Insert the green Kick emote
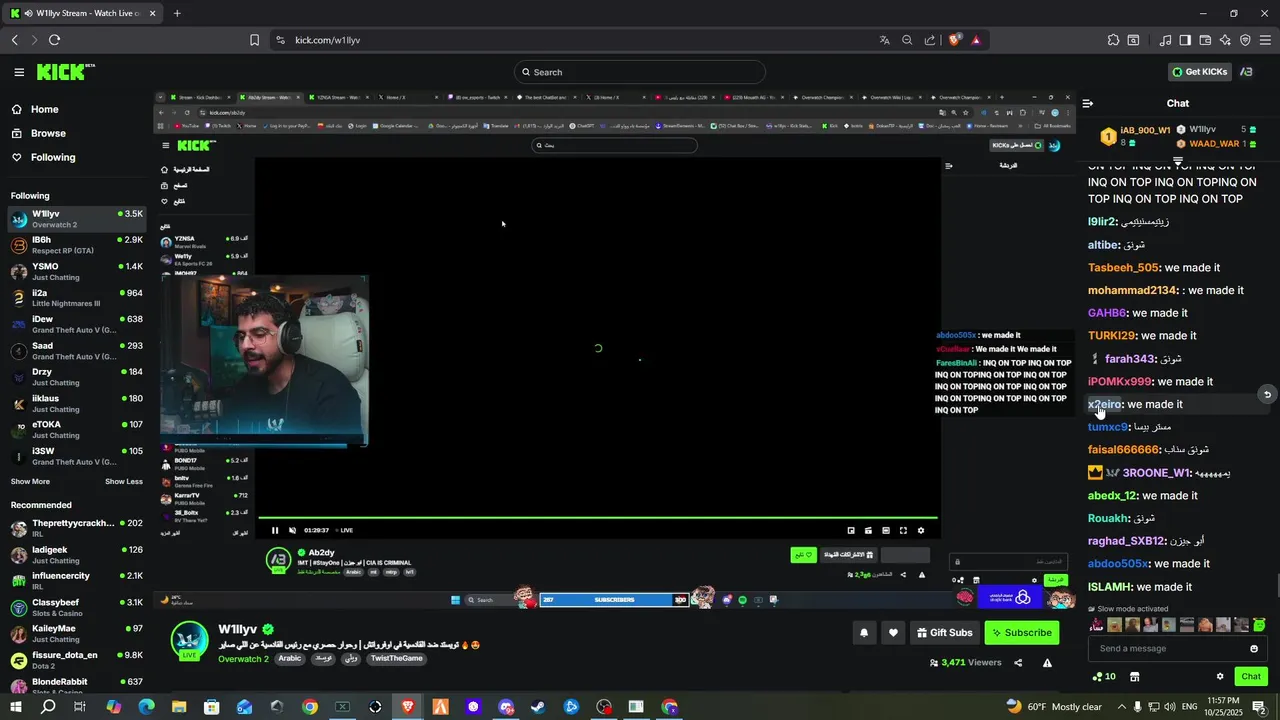This screenshot has width=1280, height=720. pos(1259,625)
